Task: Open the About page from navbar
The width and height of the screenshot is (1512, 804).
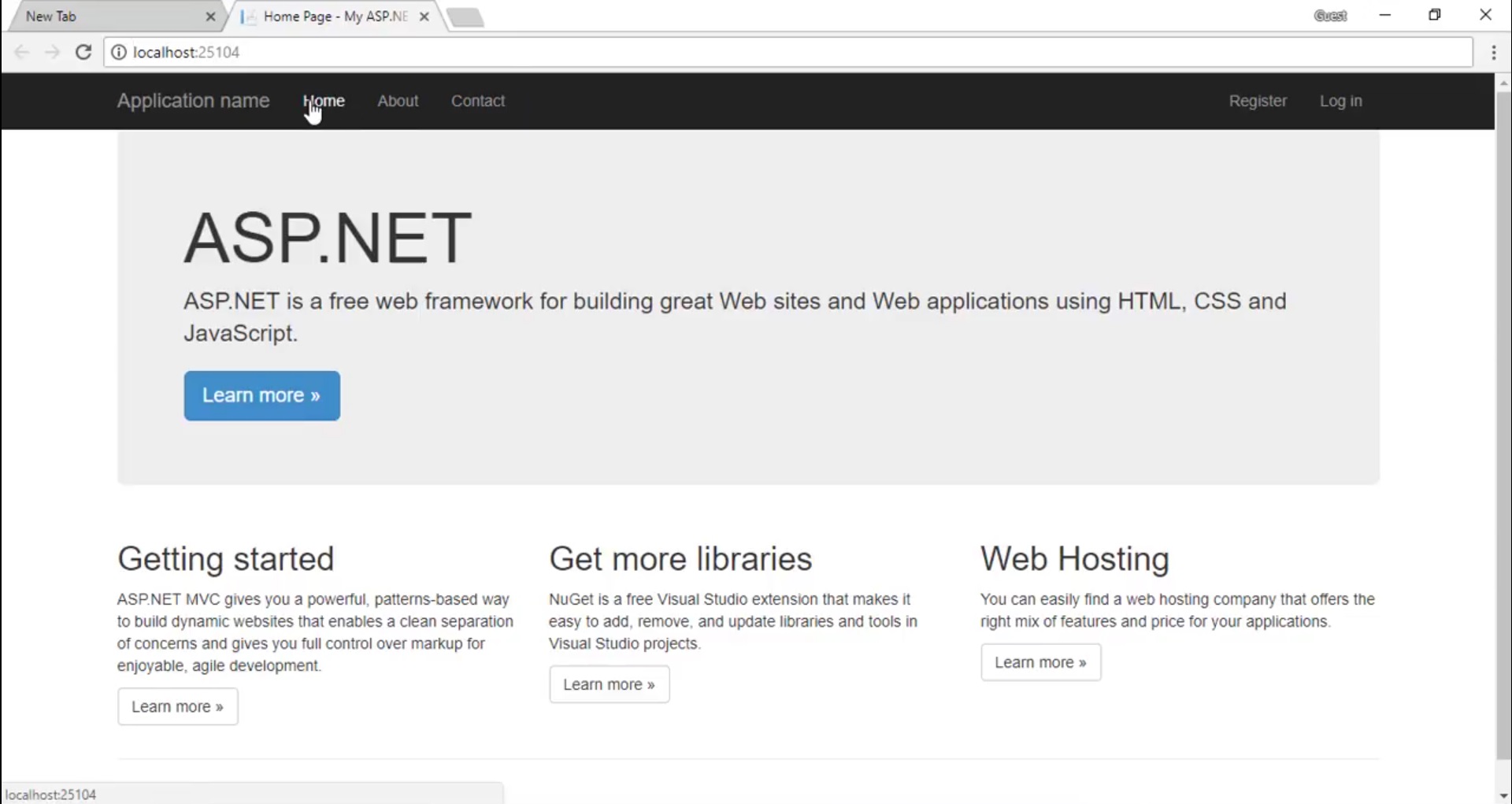Action: click(x=398, y=101)
